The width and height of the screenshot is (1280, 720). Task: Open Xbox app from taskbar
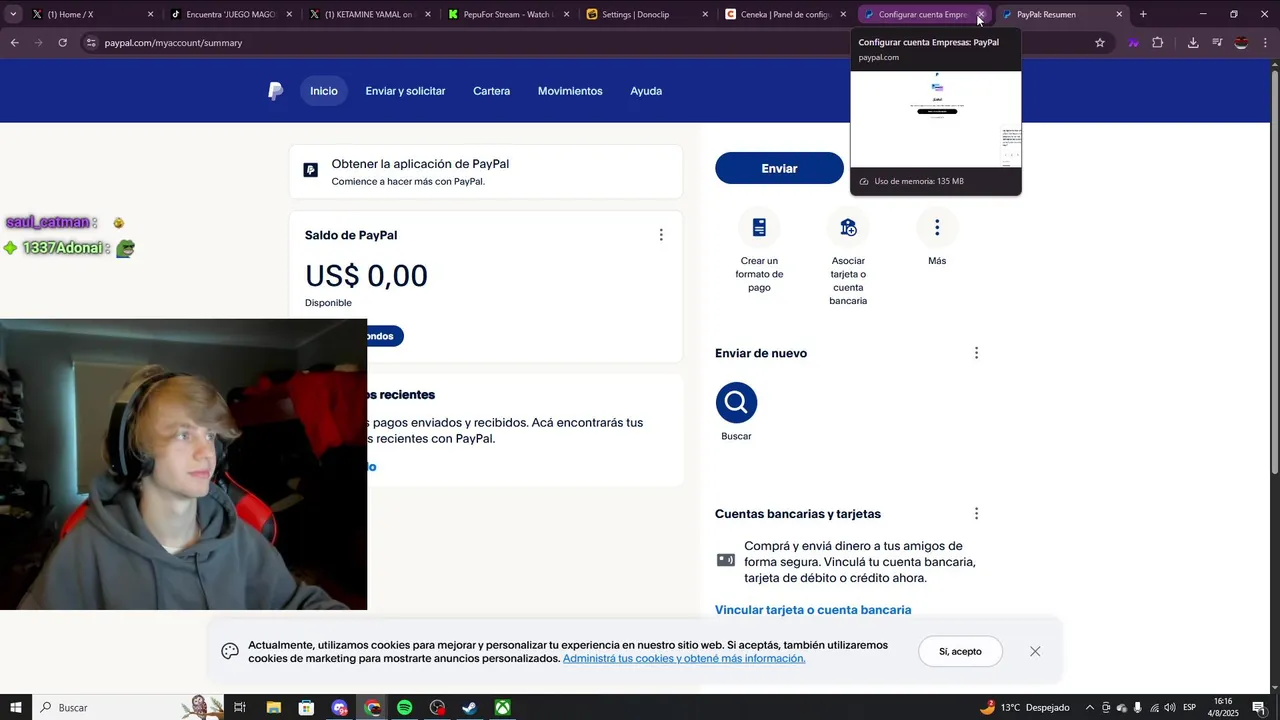click(x=502, y=707)
